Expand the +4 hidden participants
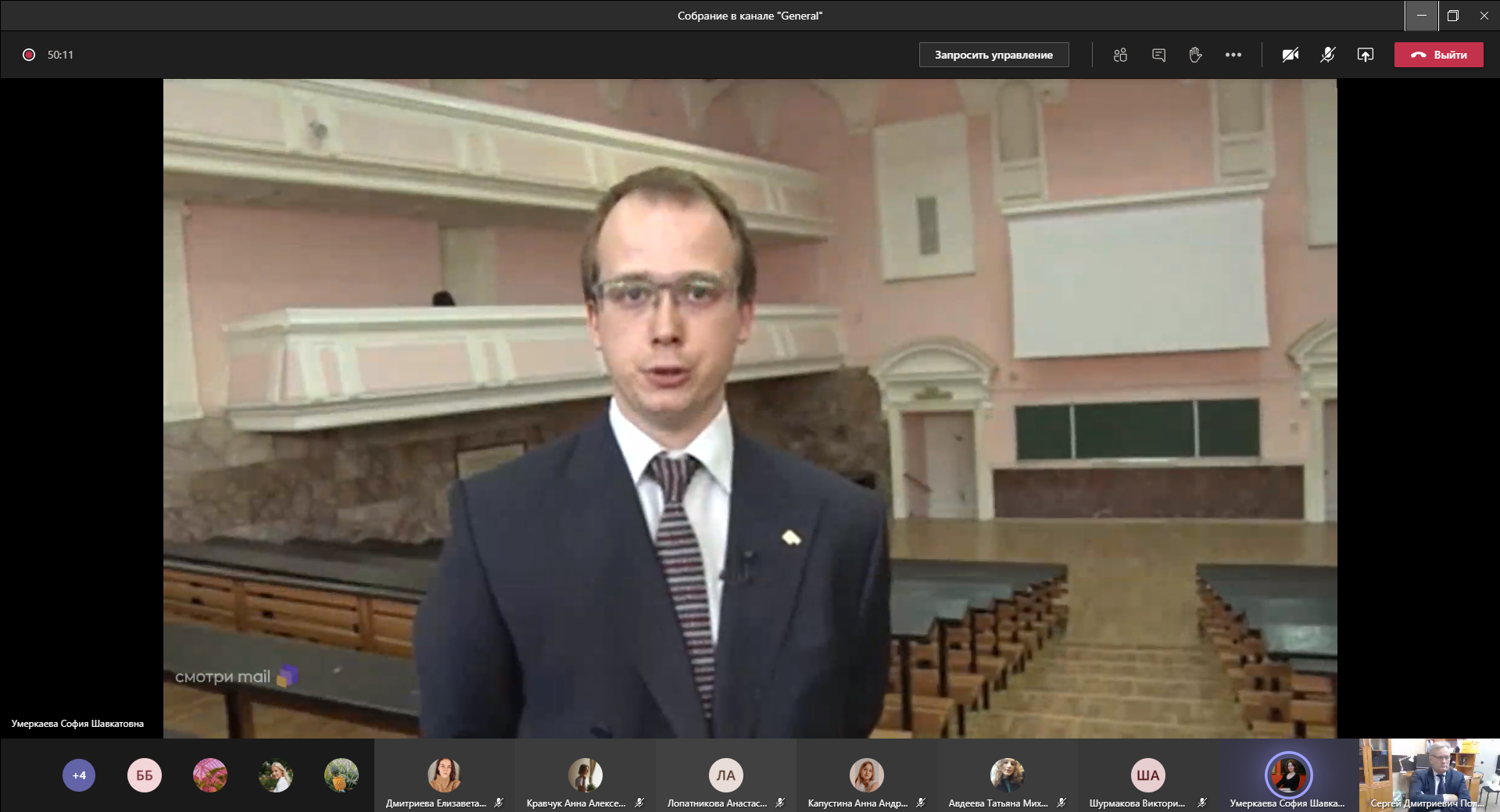The image size is (1500, 812). click(x=79, y=775)
